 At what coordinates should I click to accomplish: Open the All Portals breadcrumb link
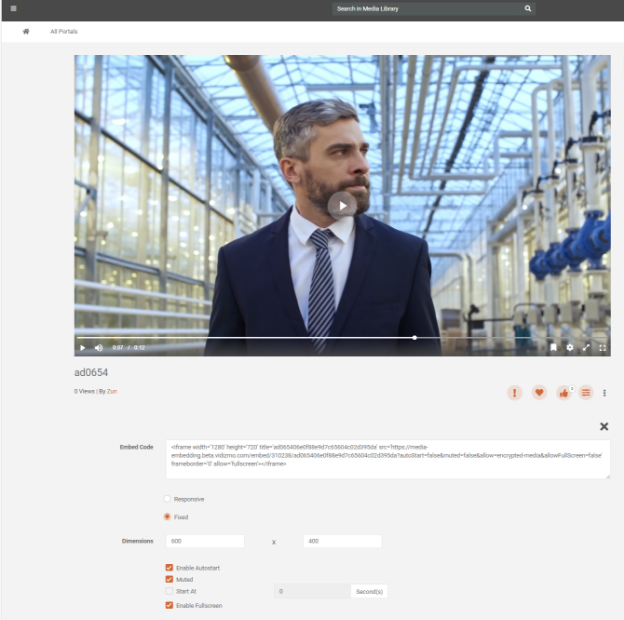64,31
